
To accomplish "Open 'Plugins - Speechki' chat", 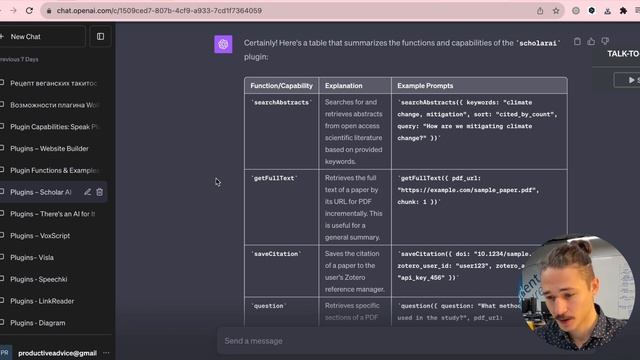I will pyautogui.click(x=53, y=279).
